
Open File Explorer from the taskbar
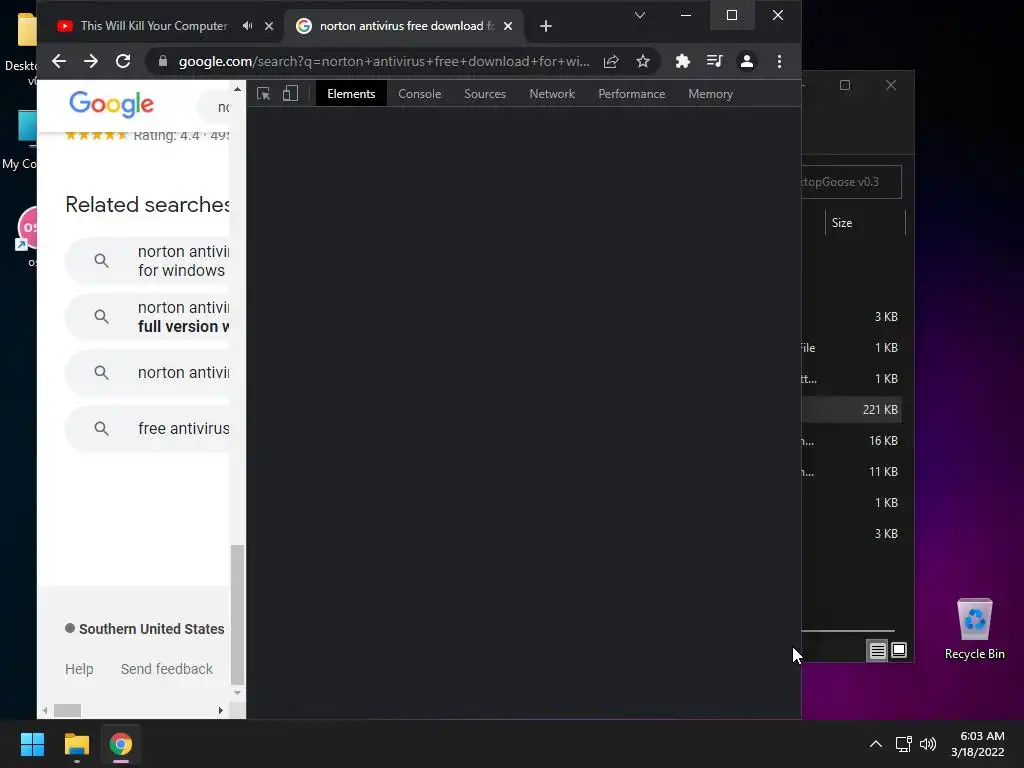[x=76, y=744]
